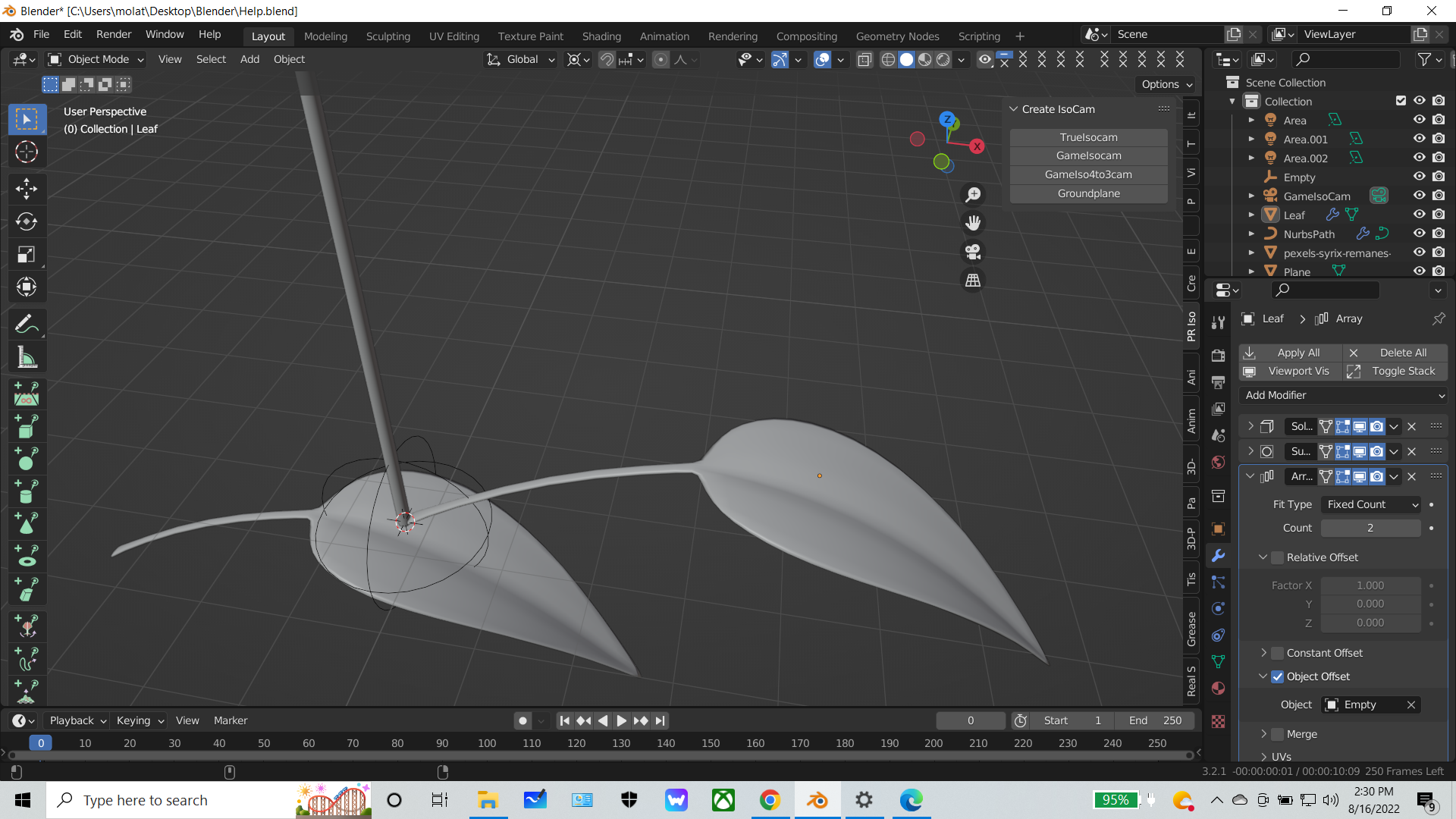Activate the Rotate tool
This screenshot has width=1456, height=819.
(x=27, y=221)
